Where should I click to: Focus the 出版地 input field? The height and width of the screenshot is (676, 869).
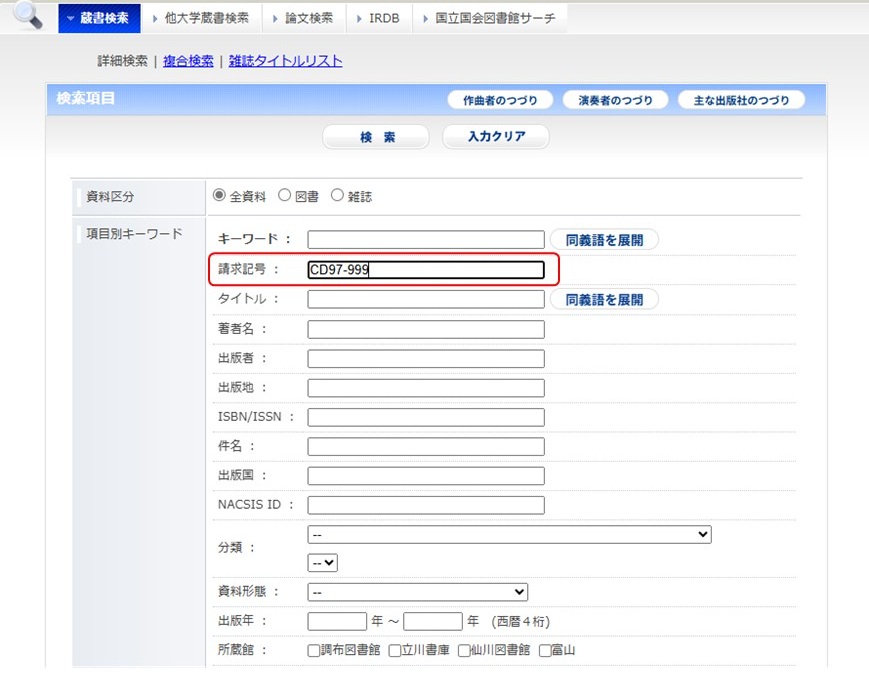click(426, 388)
